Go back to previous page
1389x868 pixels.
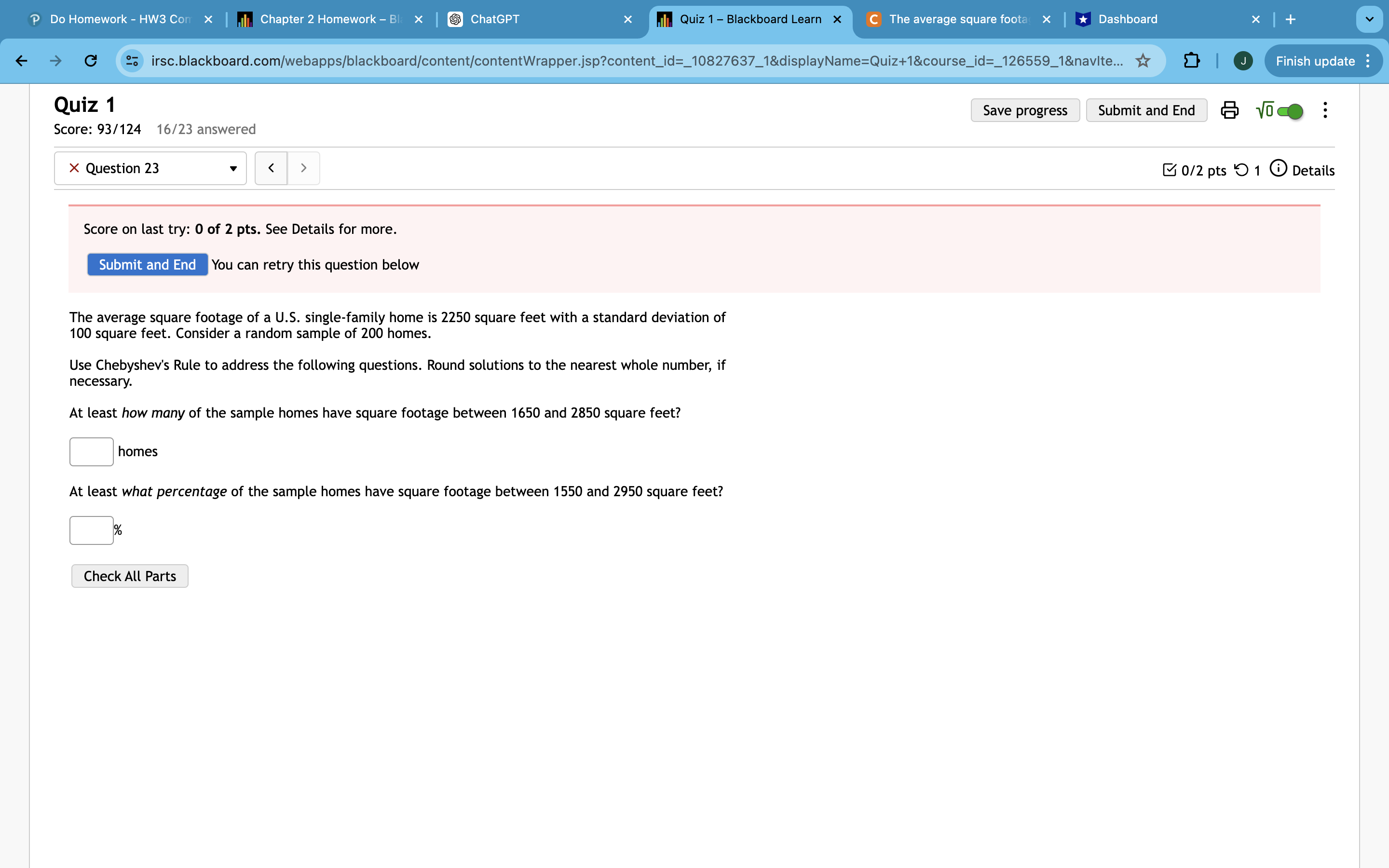(x=22, y=61)
